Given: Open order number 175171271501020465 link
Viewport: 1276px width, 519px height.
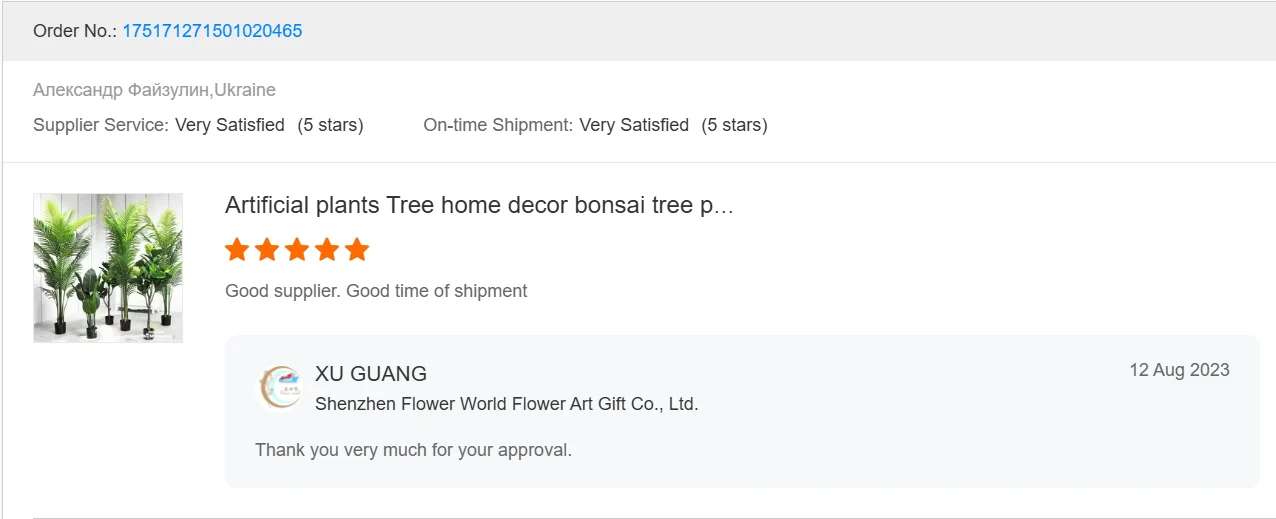Looking at the screenshot, I should click(x=212, y=31).
